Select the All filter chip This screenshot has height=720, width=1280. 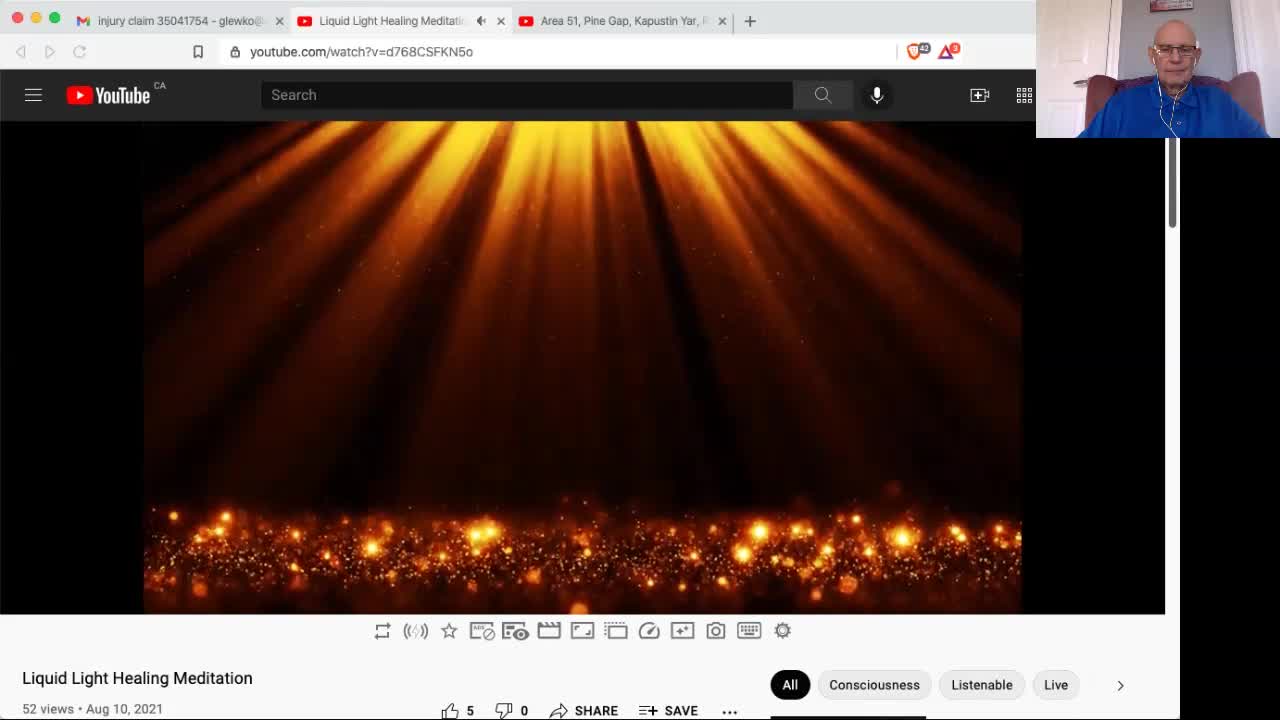tap(790, 685)
